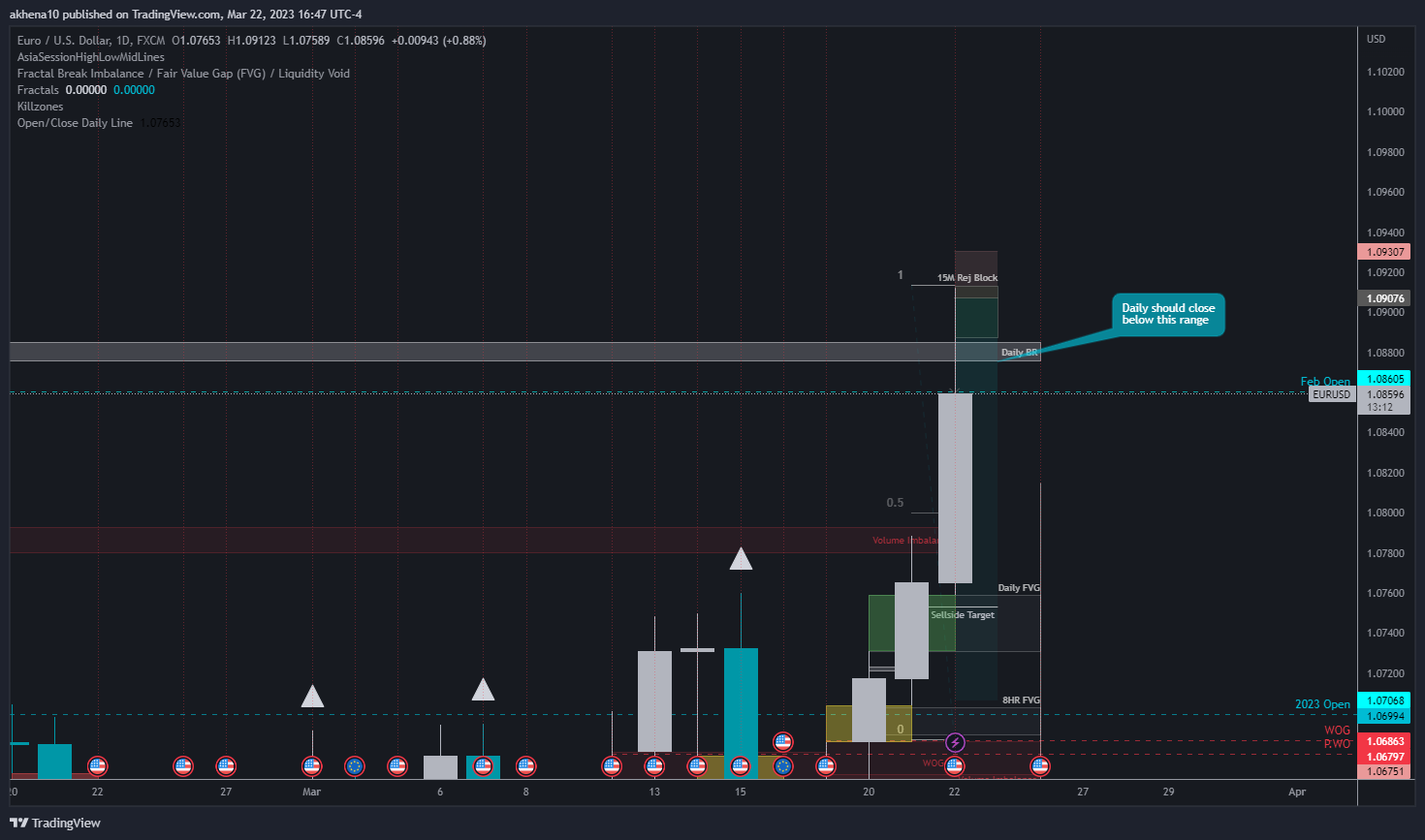The width and height of the screenshot is (1425, 840).
Task: Click the 8HR FVG label
Action: click(1021, 700)
